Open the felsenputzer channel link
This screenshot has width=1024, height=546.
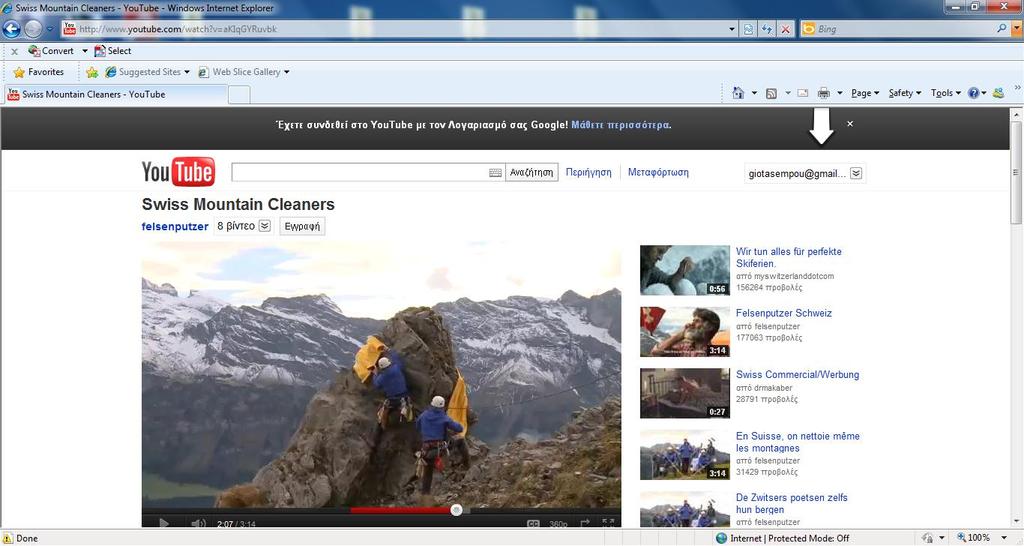(175, 227)
